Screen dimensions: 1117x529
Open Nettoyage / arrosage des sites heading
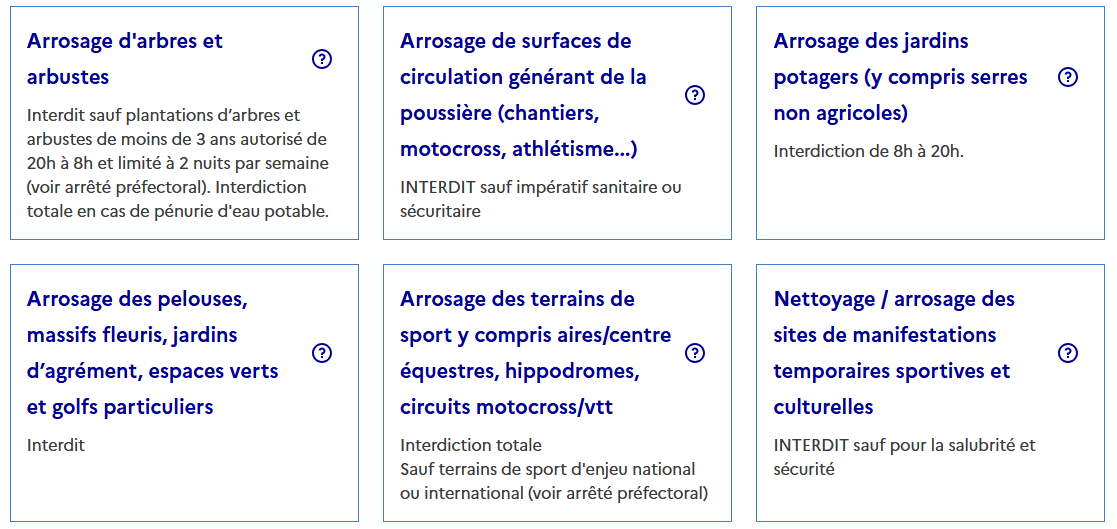point(894,353)
